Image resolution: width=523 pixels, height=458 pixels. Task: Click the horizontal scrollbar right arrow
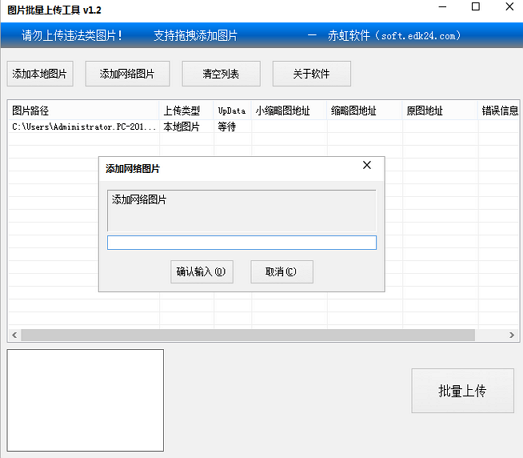512,335
